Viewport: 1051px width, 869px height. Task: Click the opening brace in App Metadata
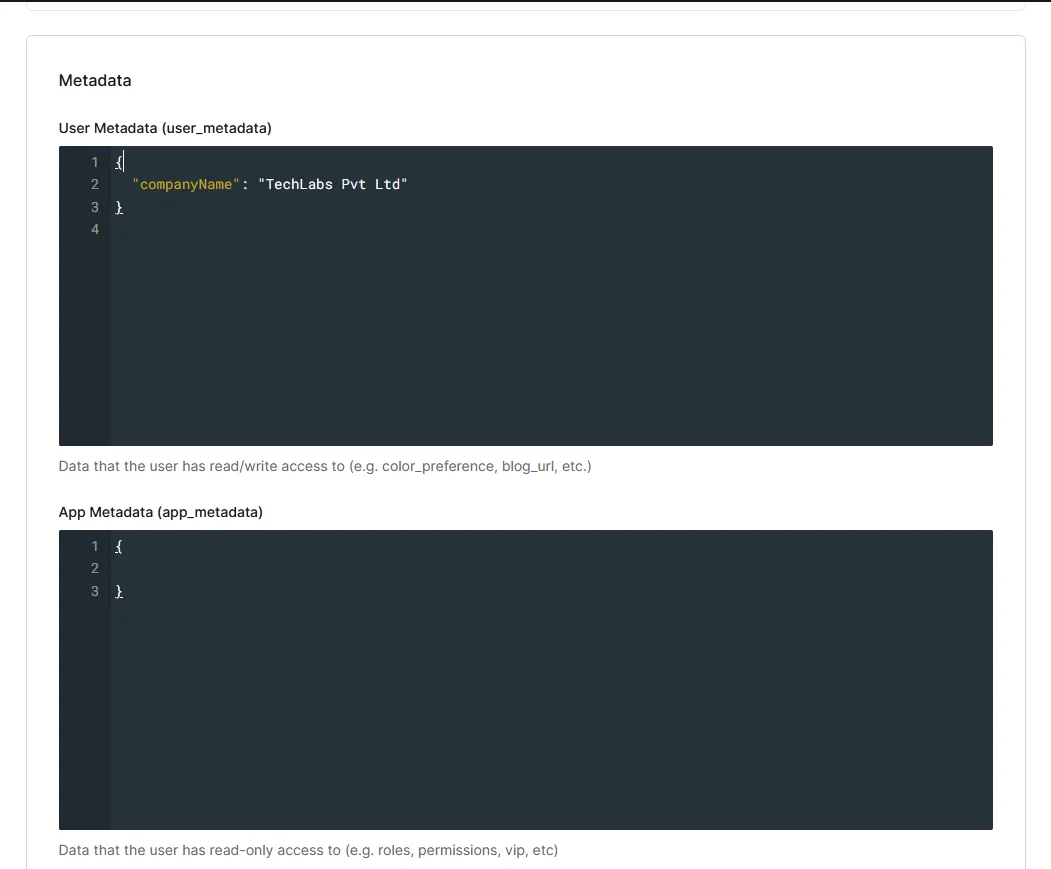coord(118,546)
